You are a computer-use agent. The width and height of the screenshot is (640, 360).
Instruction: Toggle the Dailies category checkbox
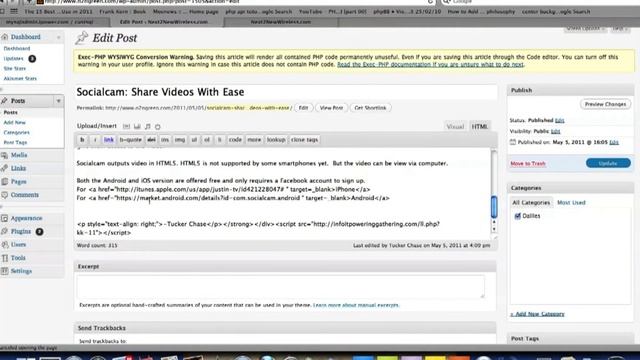coord(518,216)
